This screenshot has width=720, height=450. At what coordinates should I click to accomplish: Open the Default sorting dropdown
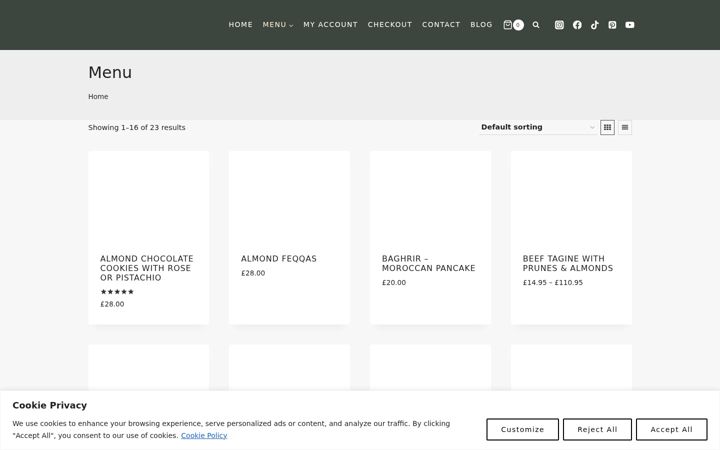pyautogui.click(x=538, y=127)
